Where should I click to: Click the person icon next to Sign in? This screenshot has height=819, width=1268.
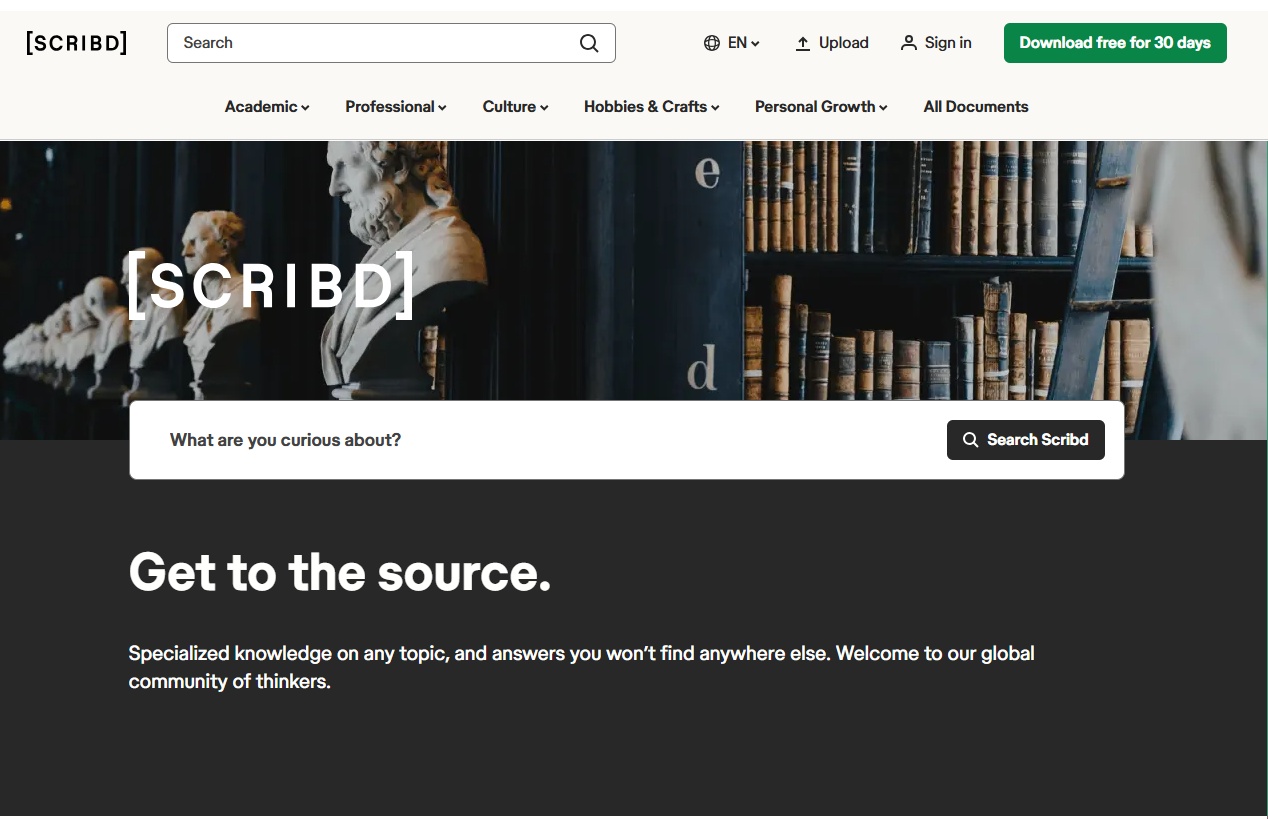(908, 42)
